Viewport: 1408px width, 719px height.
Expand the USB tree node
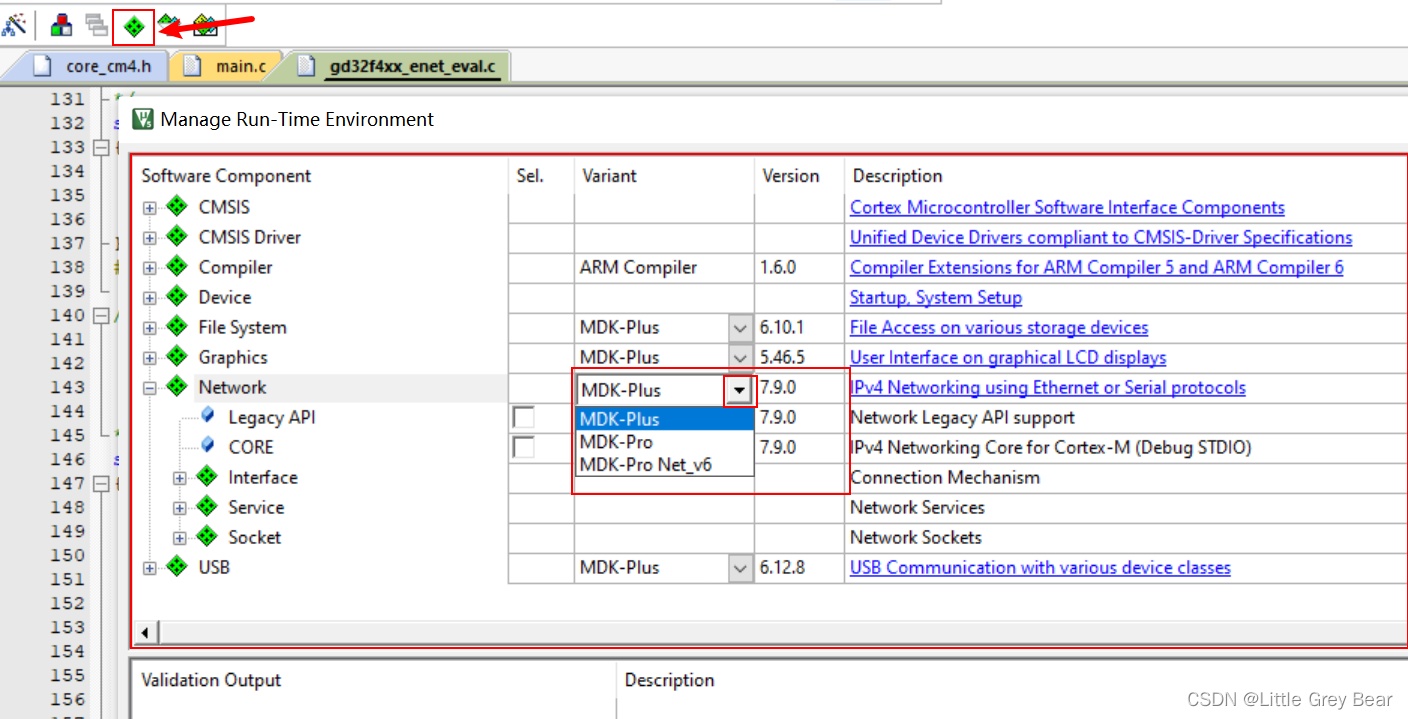(x=150, y=568)
